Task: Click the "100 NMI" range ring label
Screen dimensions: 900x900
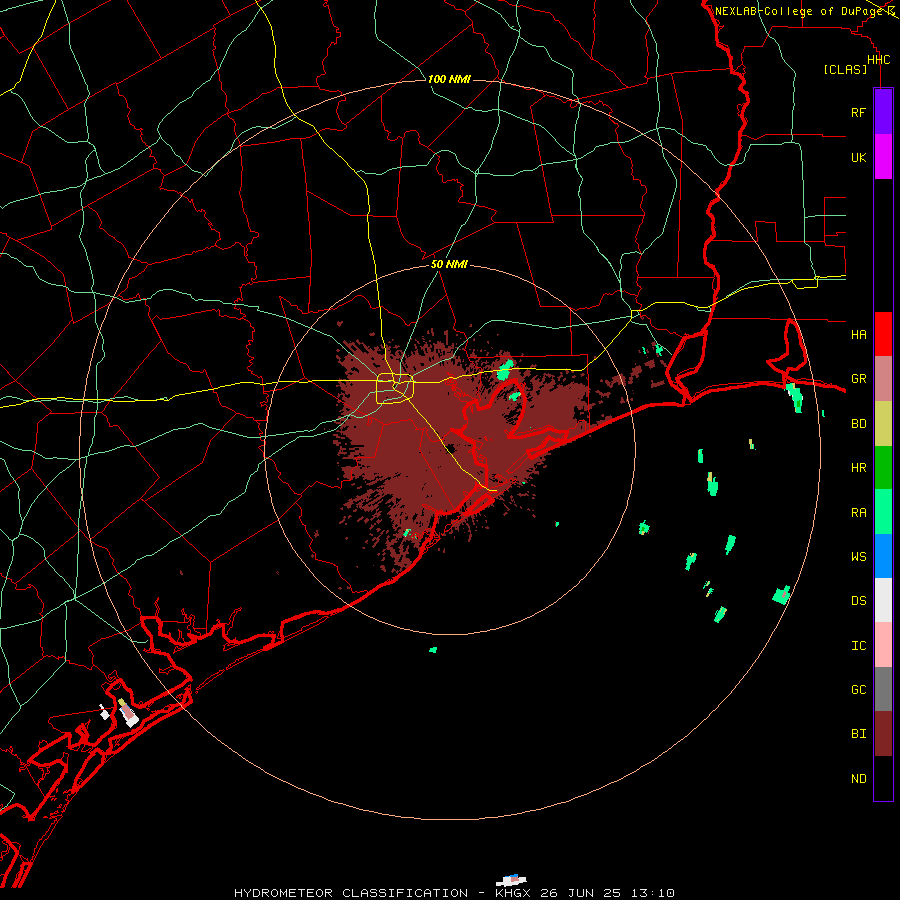Action: (x=449, y=79)
